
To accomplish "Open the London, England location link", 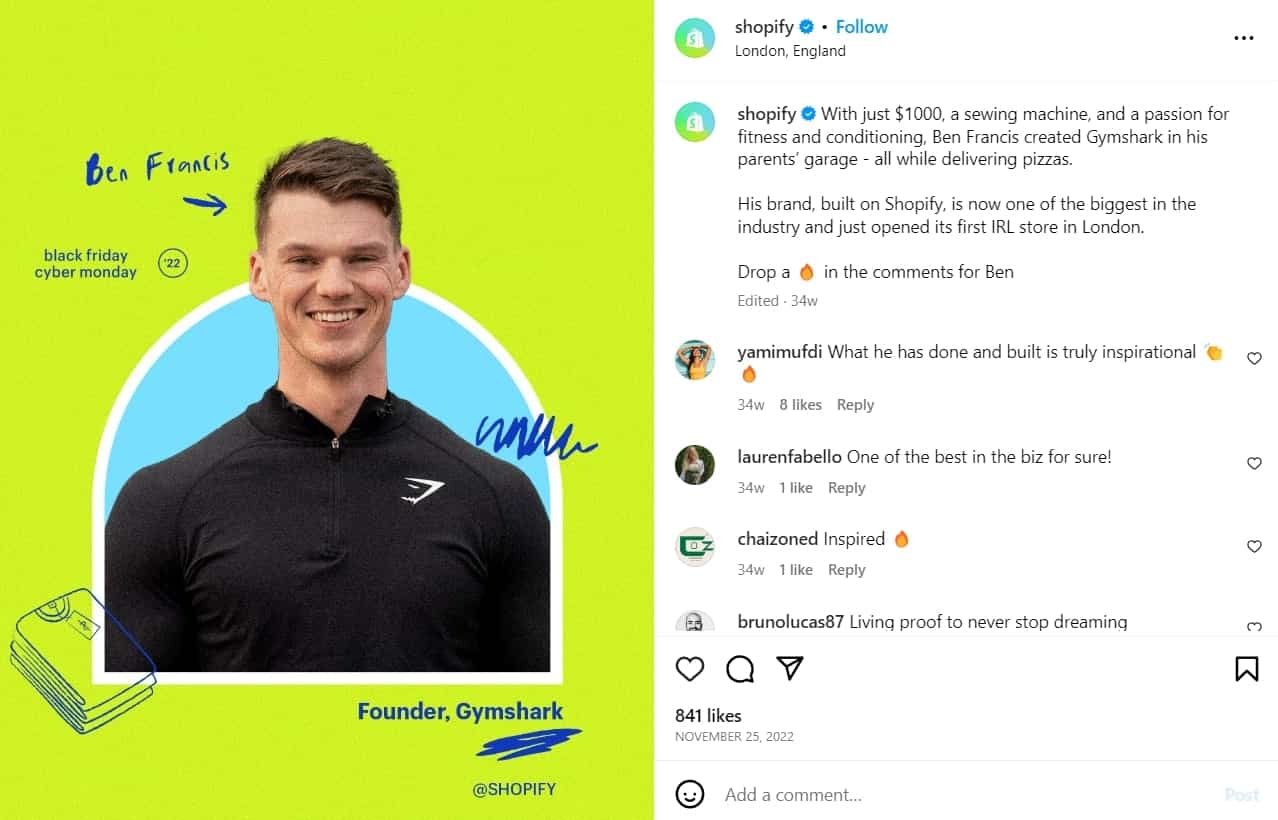I will 790,51.
